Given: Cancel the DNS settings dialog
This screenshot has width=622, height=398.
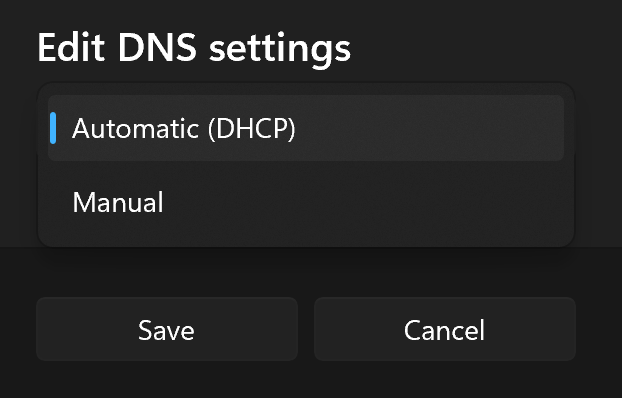Looking at the screenshot, I should pyautogui.click(x=445, y=329).
